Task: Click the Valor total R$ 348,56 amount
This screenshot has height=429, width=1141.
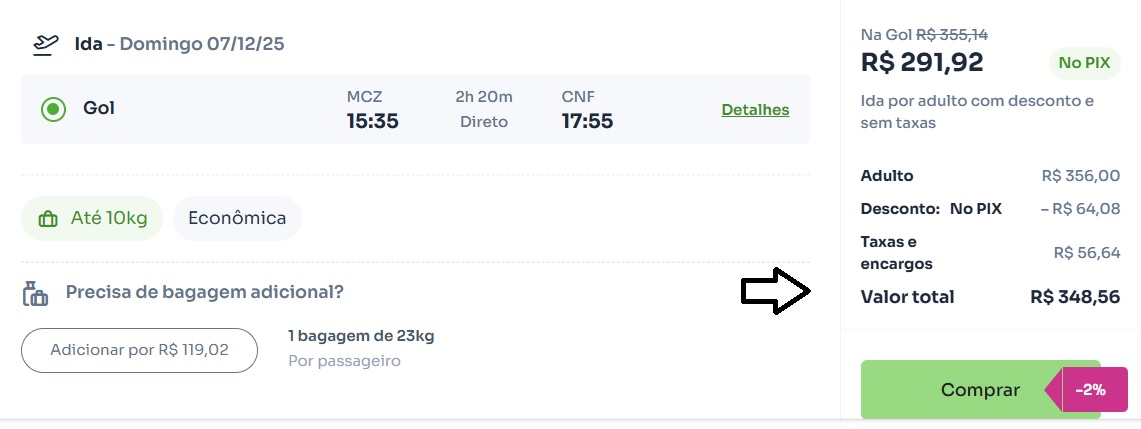Action: pyautogui.click(x=1074, y=297)
